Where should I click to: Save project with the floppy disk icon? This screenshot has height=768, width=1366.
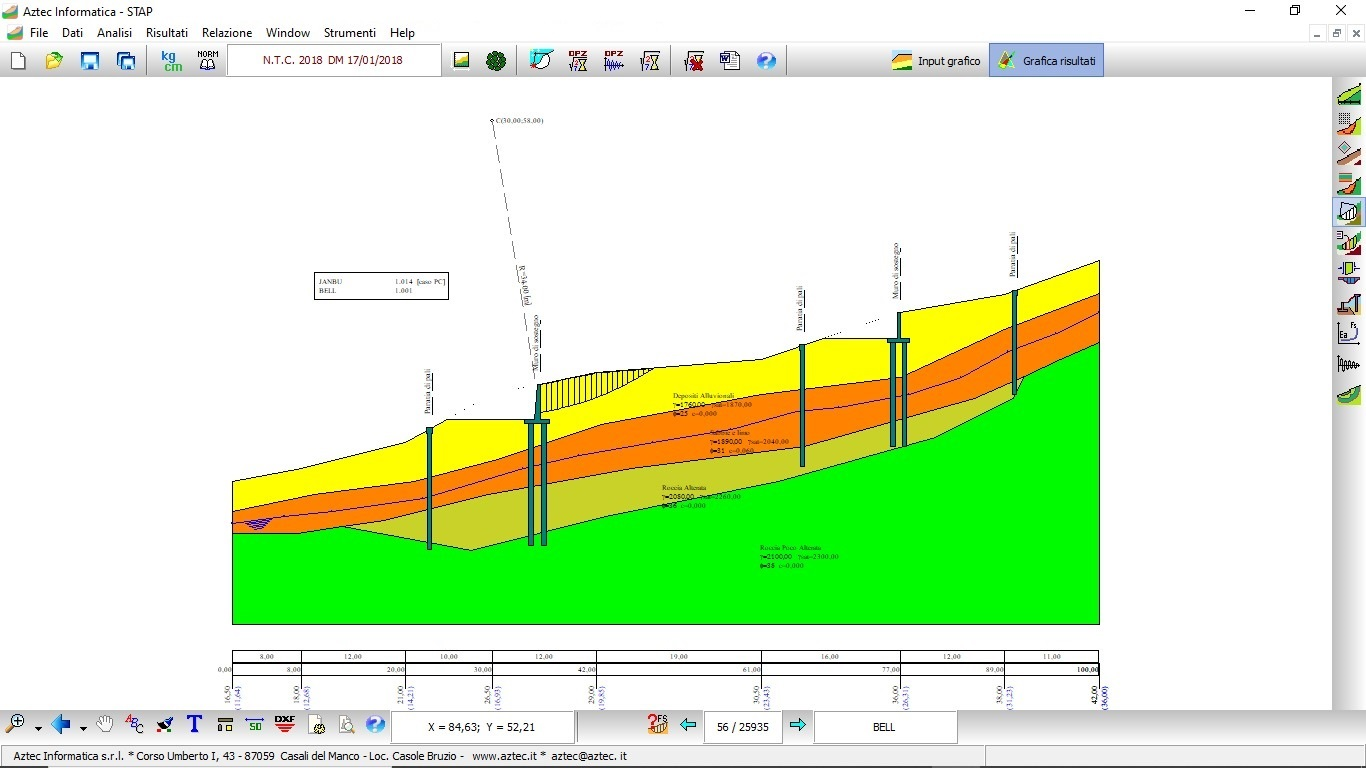pyautogui.click(x=90, y=61)
